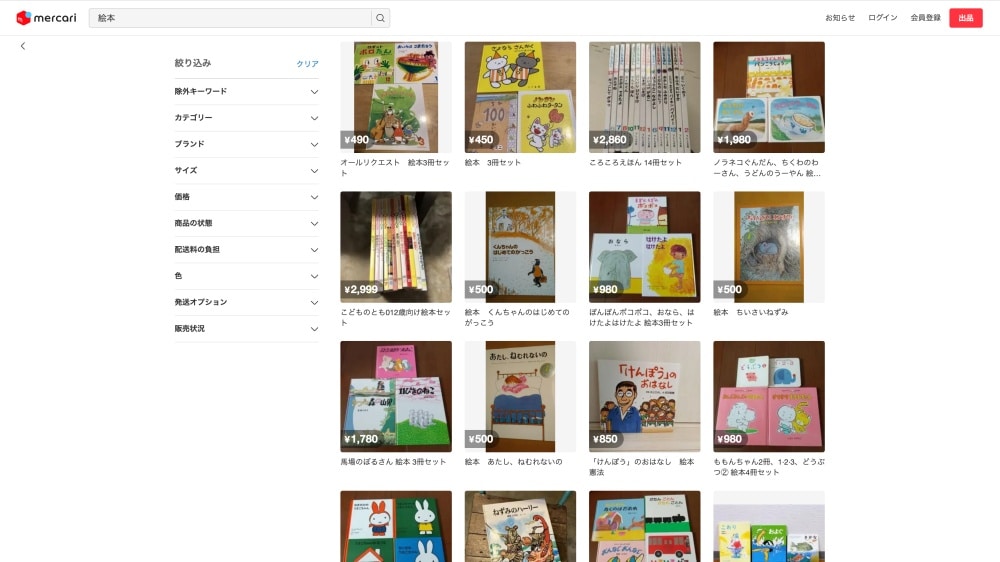Viewport: 1000px width, 562px height.
Task: Expand the 商品の状態 filter chevron
Action: [314, 223]
